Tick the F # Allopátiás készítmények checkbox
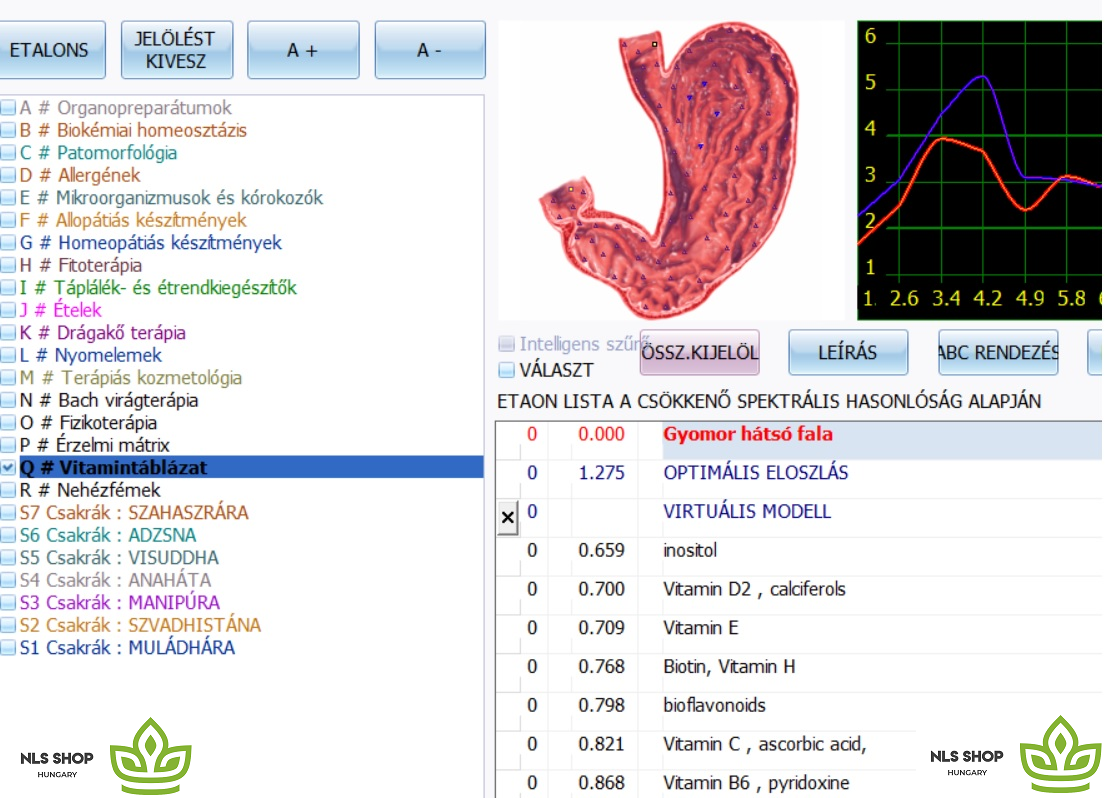The width and height of the screenshot is (1106, 798). point(8,221)
